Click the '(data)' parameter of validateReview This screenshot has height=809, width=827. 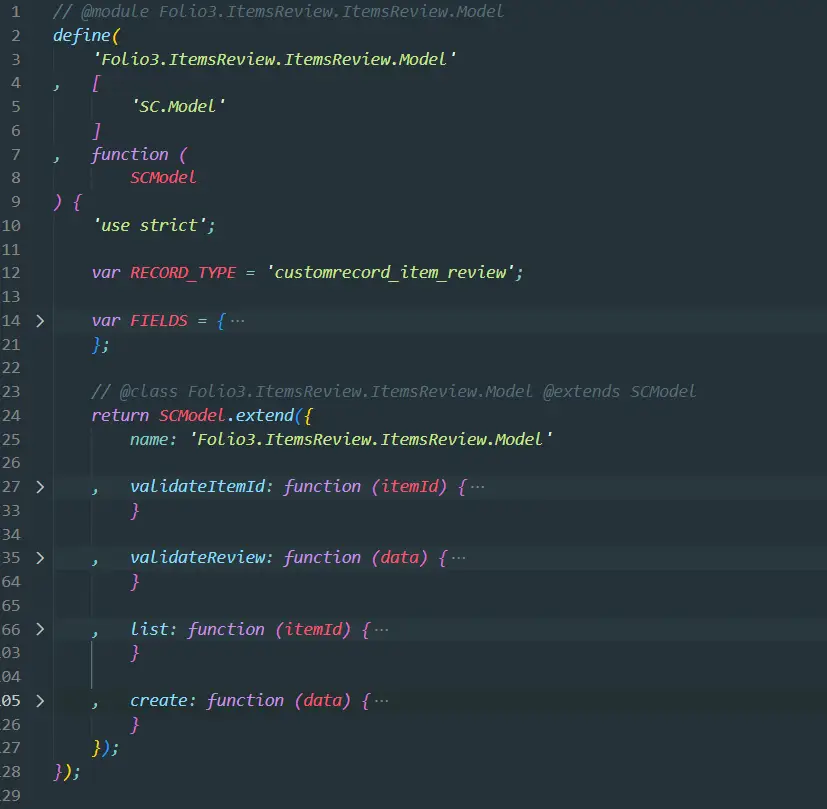(x=399, y=558)
